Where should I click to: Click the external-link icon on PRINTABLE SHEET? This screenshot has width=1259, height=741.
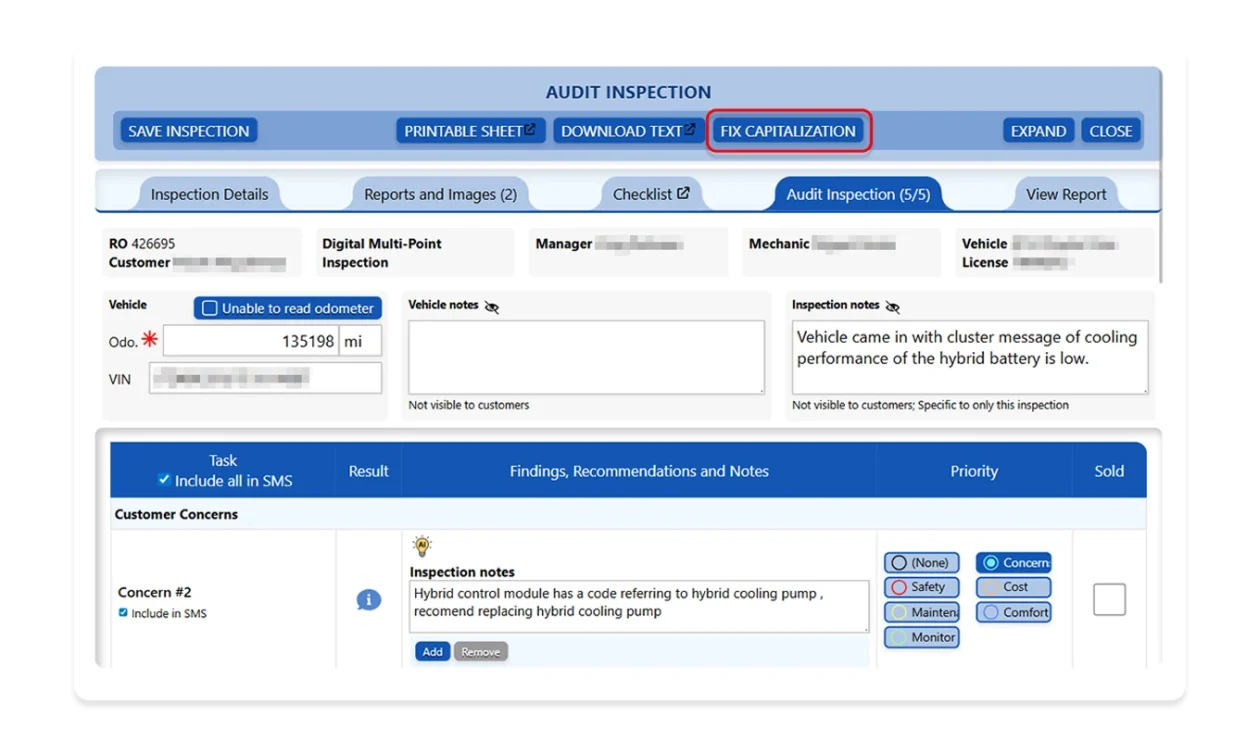pos(531,129)
